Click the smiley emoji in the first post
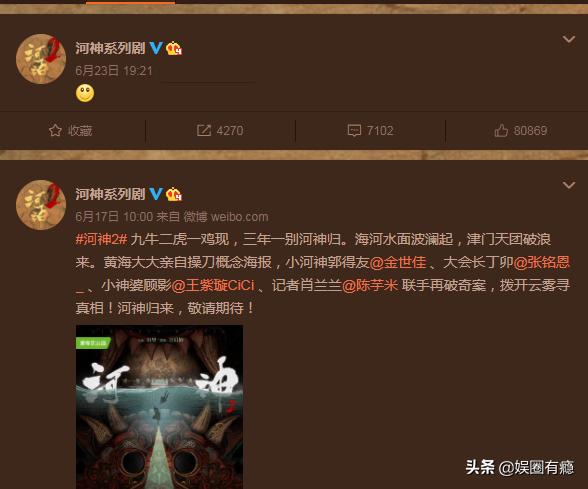The image size is (588, 489). point(85,93)
